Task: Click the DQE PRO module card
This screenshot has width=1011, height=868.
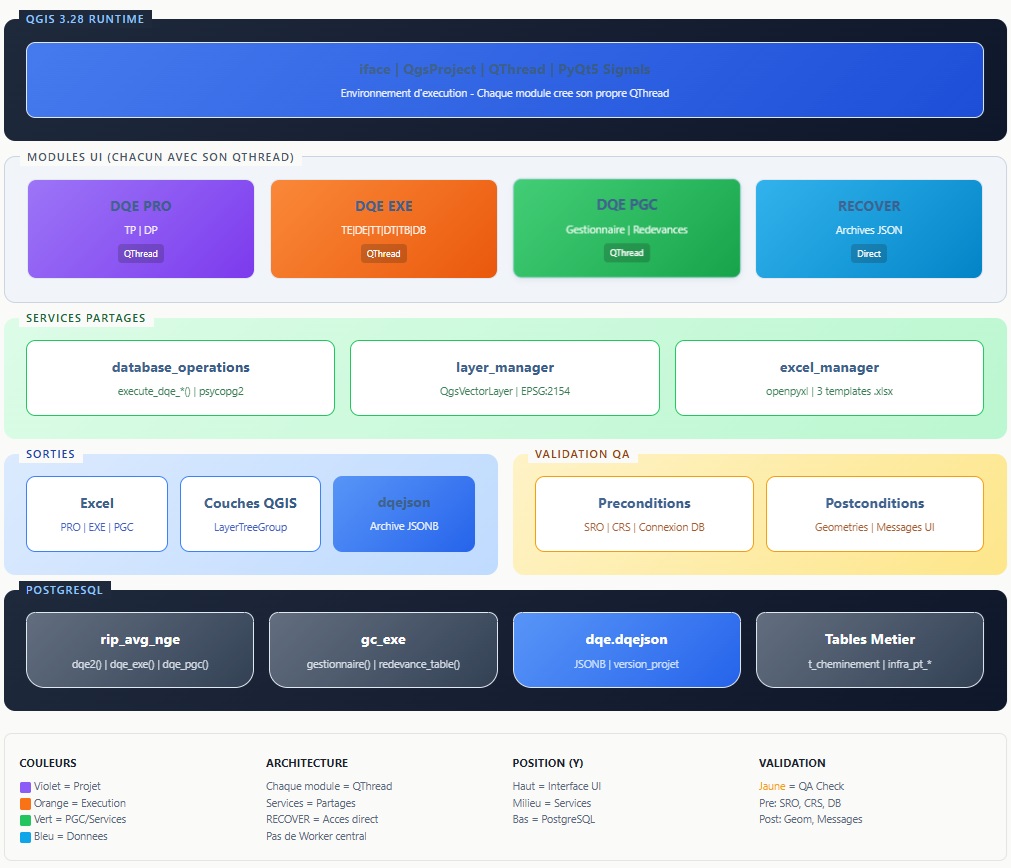Action: click(x=141, y=228)
